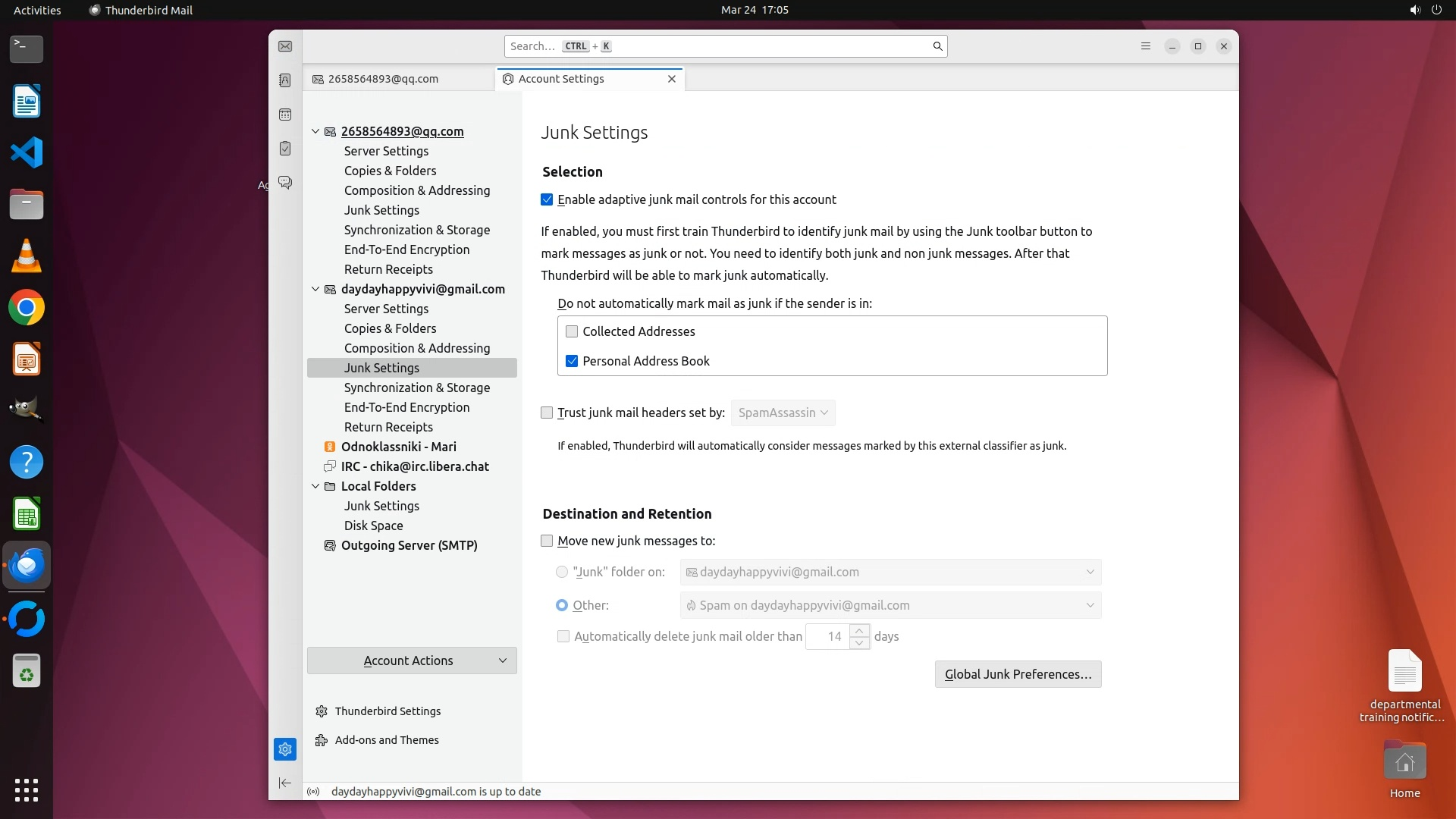Open Add-ons and Themes link
The height and width of the screenshot is (819, 1456).
[x=387, y=740]
